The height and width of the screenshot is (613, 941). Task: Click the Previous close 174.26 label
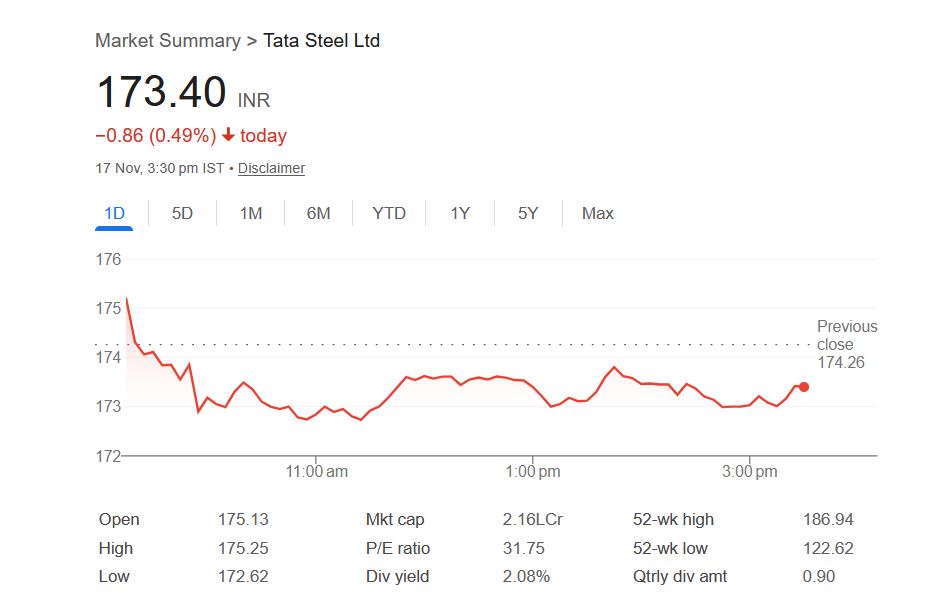[x=846, y=344]
